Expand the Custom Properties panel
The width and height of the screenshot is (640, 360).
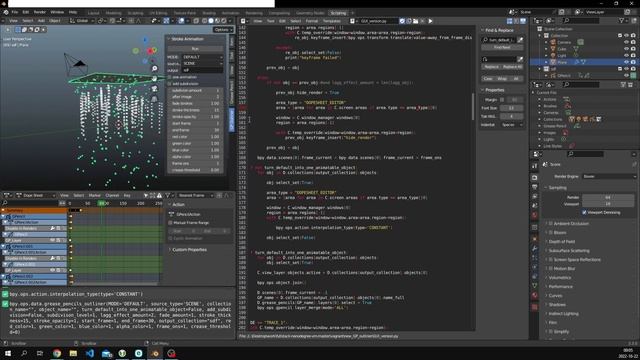point(171,250)
